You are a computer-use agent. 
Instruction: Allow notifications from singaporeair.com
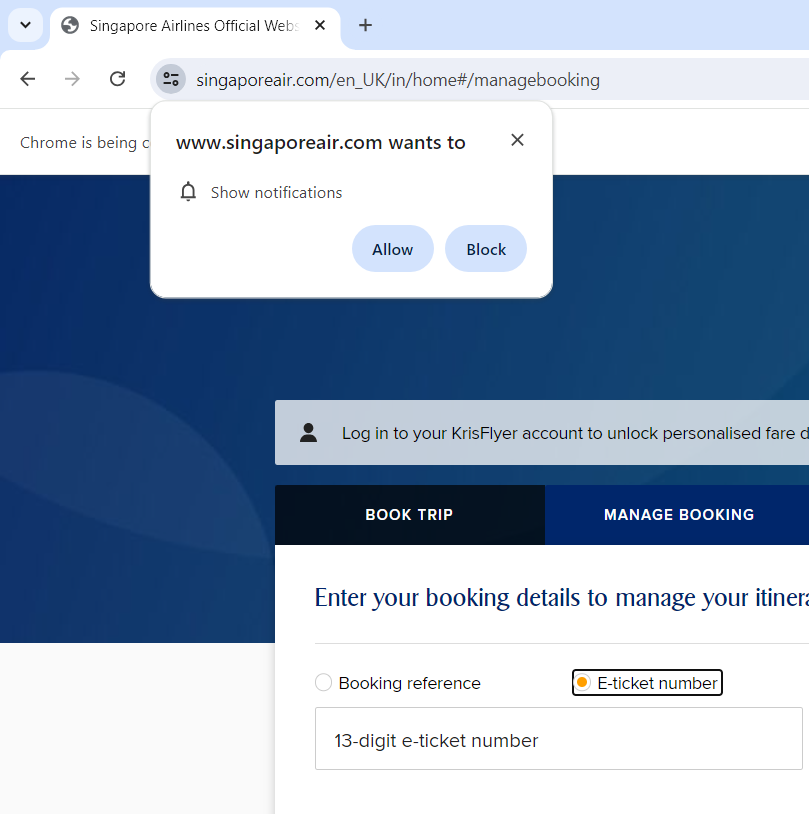tap(392, 249)
